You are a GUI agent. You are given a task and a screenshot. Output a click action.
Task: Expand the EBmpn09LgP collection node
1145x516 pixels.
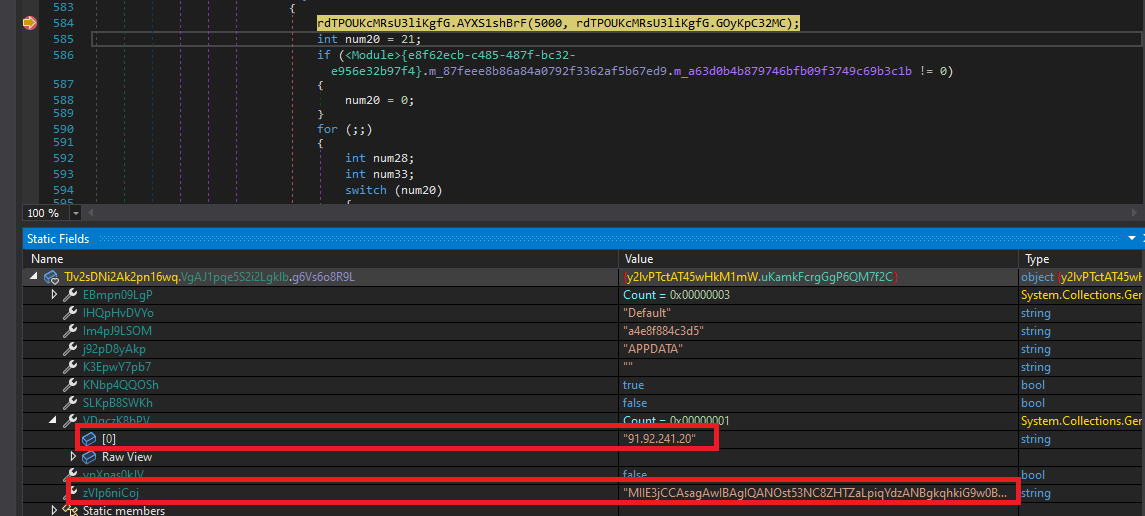click(x=54, y=295)
